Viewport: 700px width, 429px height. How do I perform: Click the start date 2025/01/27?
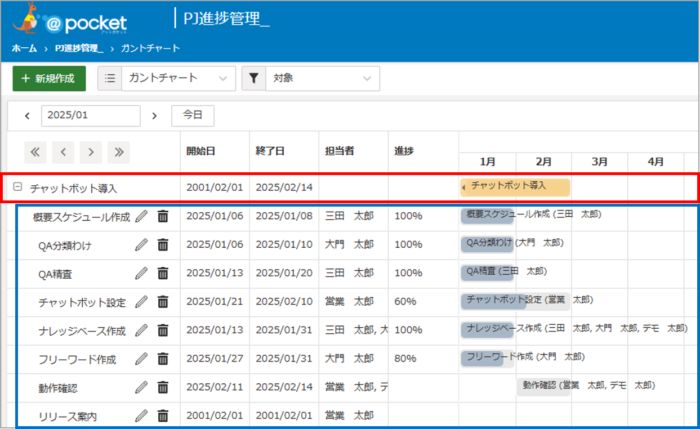pyautogui.click(x=215, y=358)
